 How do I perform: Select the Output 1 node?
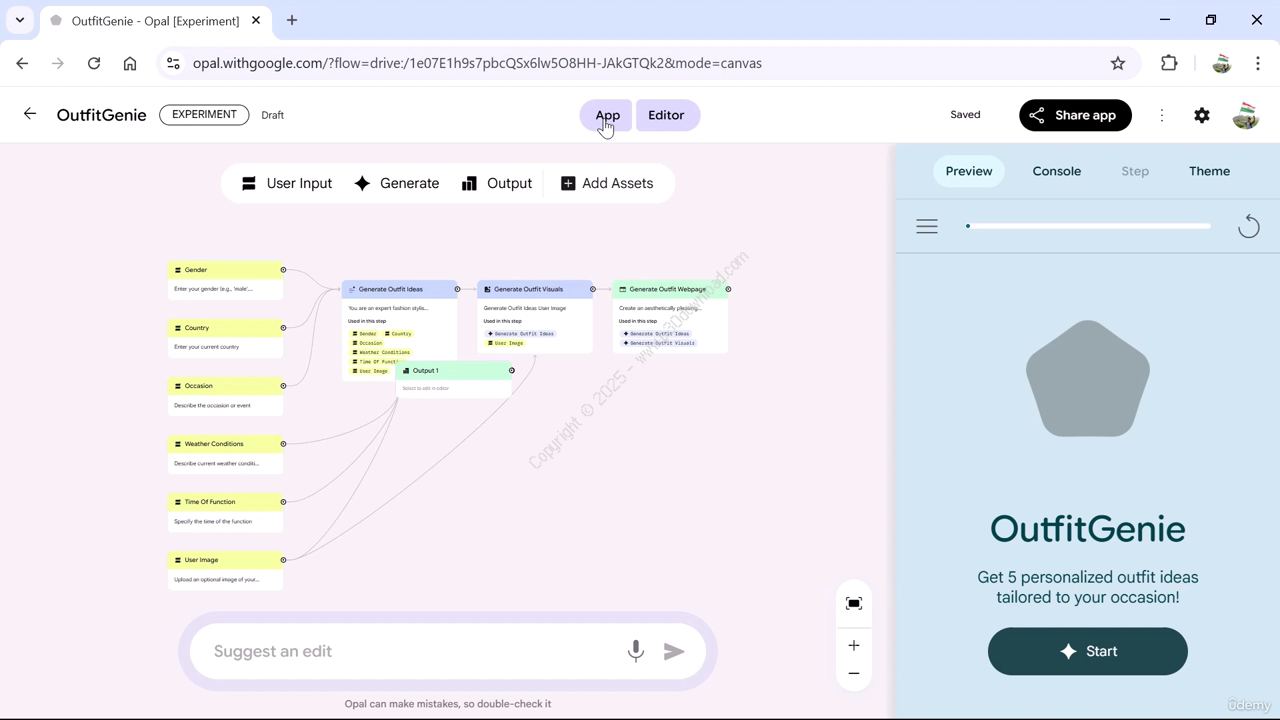(x=454, y=379)
